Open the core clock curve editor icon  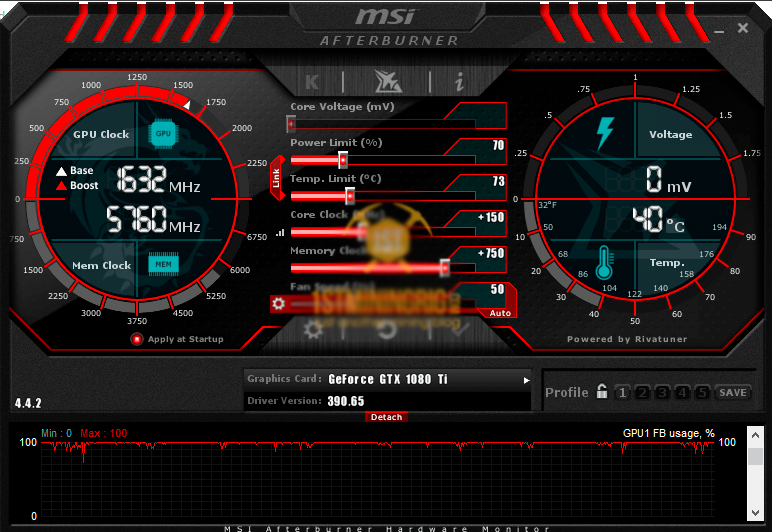pos(280,232)
